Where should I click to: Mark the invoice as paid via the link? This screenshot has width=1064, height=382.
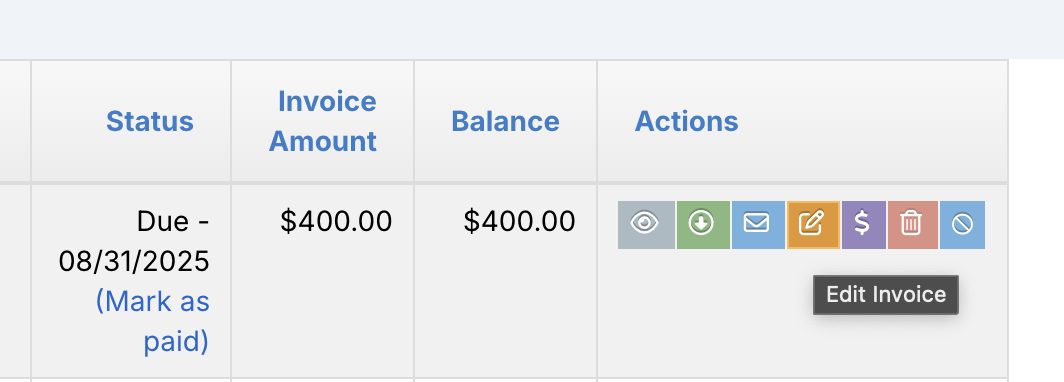[x=153, y=321]
